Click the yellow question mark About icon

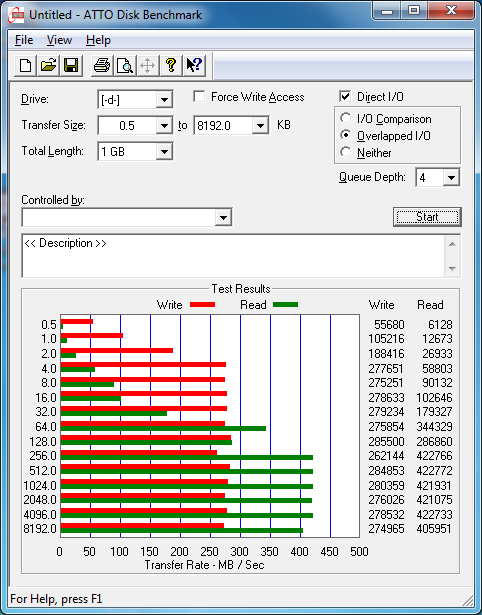pyautogui.click(x=171, y=65)
